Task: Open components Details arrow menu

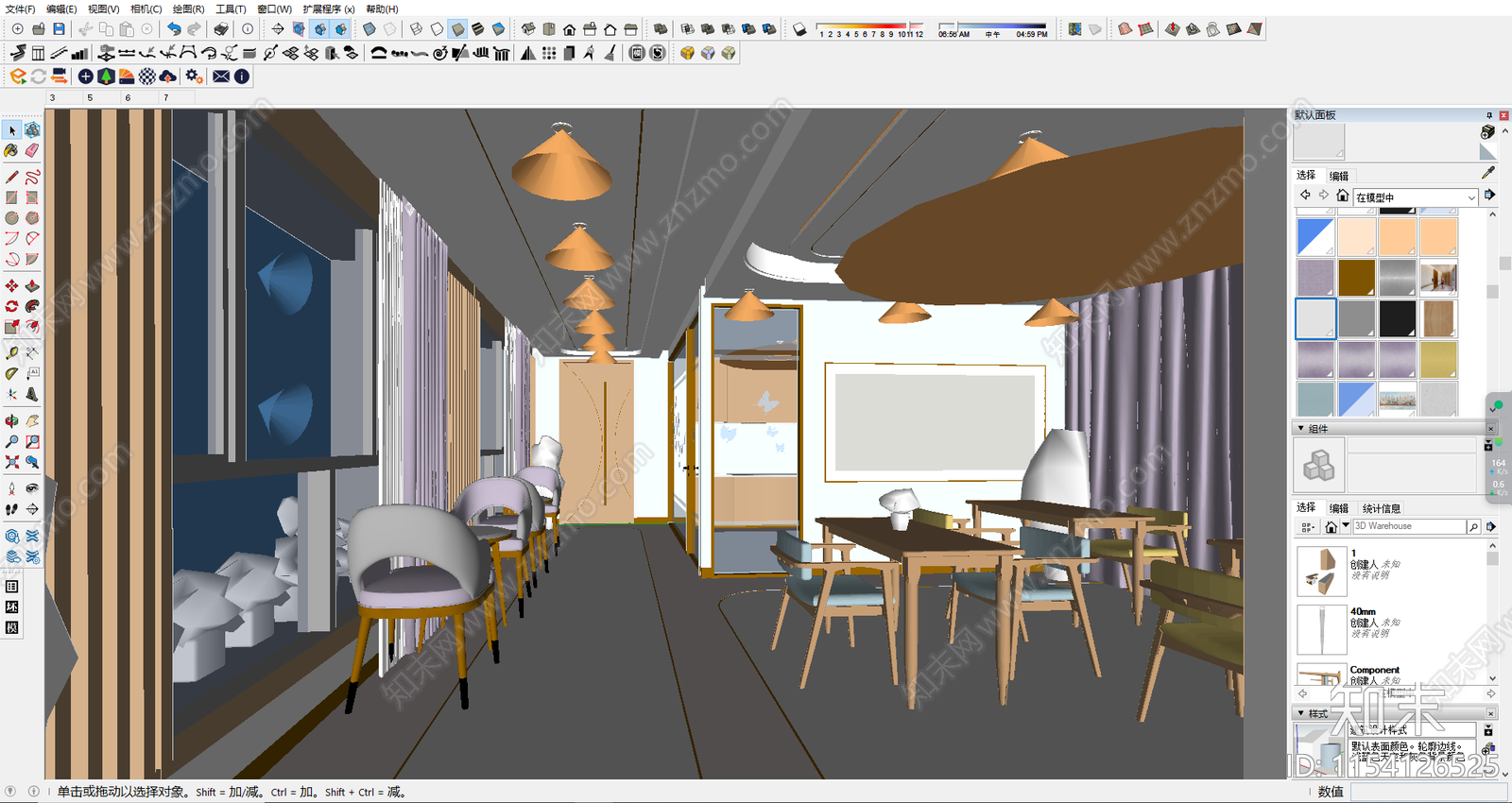Action: pyautogui.click(x=1491, y=526)
